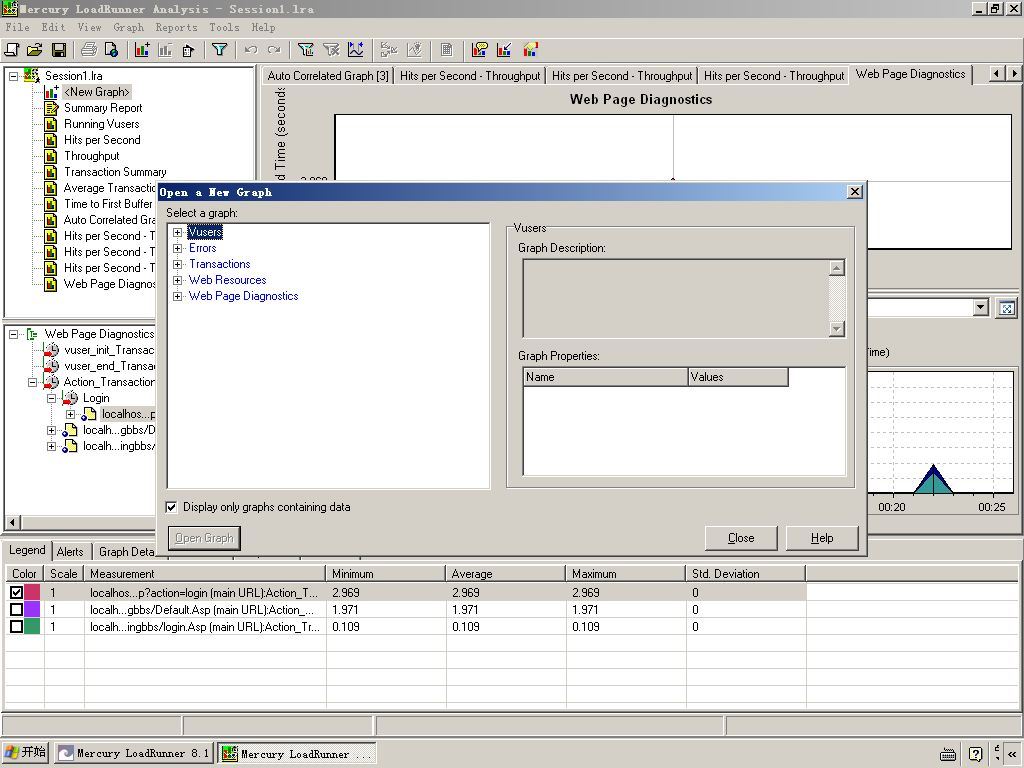Click the Help button in the dialog
The image size is (1024, 768).
(x=822, y=538)
